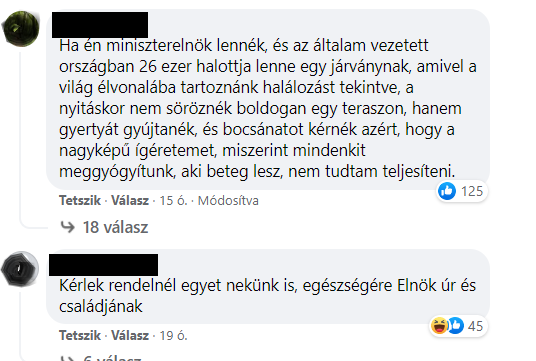
Task: Click the second commenter's redacted name
Action: point(104,265)
